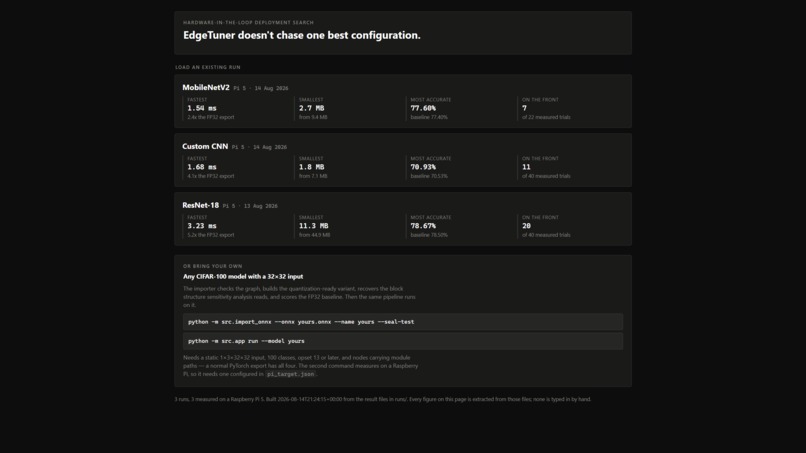Click the 'Load an existing run' label
This screenshot has width=806, height=453.
(208, 67)
